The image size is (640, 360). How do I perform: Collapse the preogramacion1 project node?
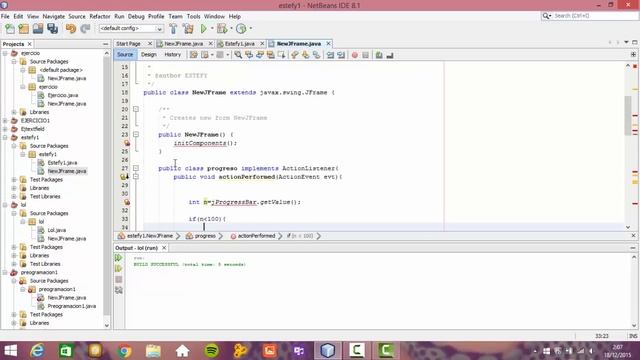(x=5, y=272)
